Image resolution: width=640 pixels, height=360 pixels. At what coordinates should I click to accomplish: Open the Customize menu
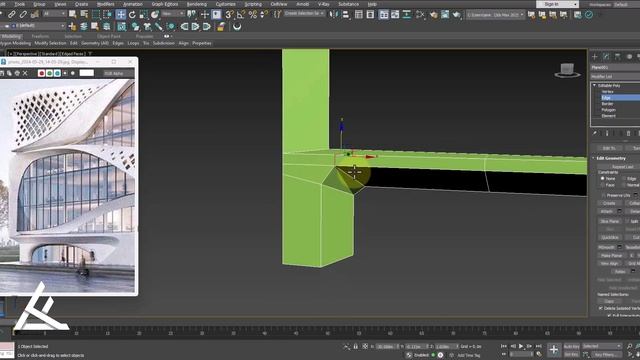click(x=225, y=4)
